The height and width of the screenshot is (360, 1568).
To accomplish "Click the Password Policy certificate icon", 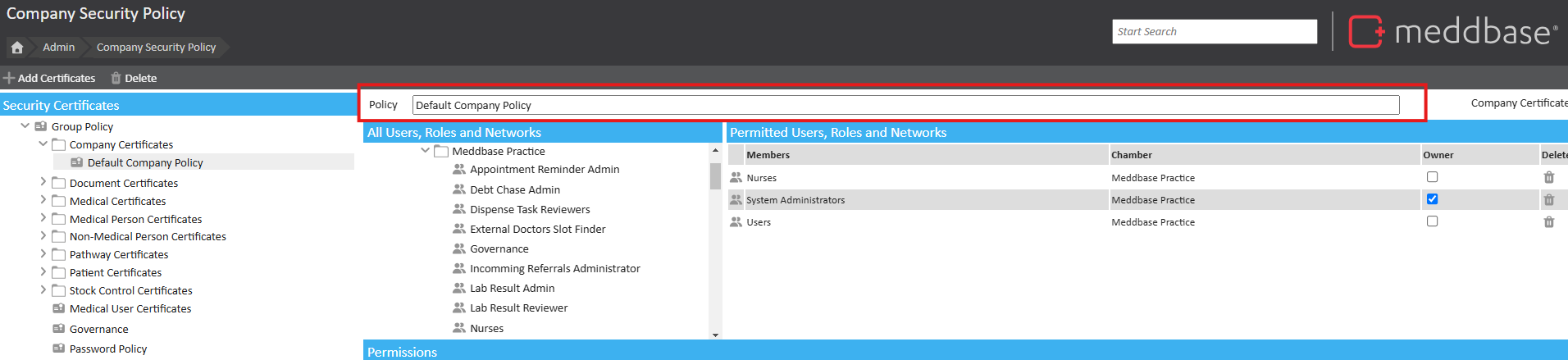I will [59, 349].
